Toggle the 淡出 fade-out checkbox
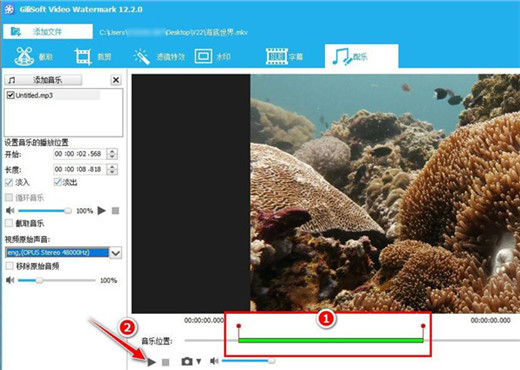This screenshot has width=520, height=370. tap(58, 182)
